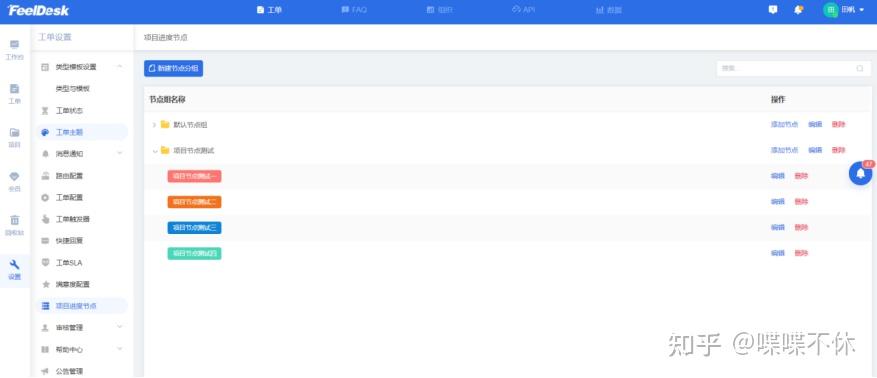Click the 项目进度节点 list icon
877x378 pixels.
click(45, 306)
